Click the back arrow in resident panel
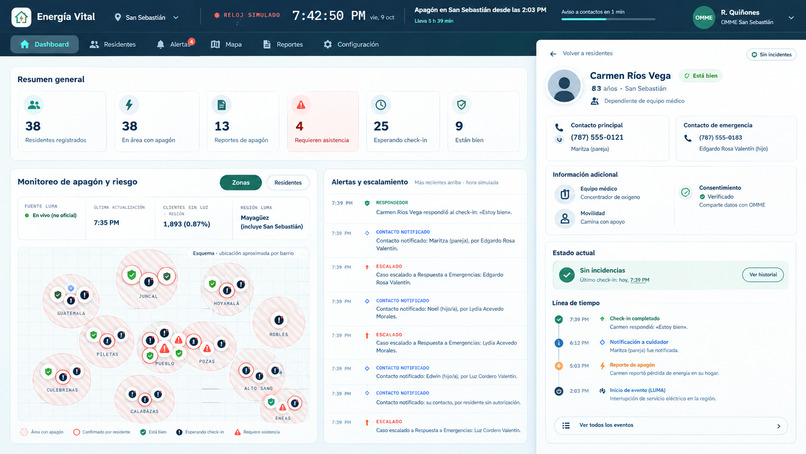The height and width of the screenshot is (454, 806). (553, 53)
